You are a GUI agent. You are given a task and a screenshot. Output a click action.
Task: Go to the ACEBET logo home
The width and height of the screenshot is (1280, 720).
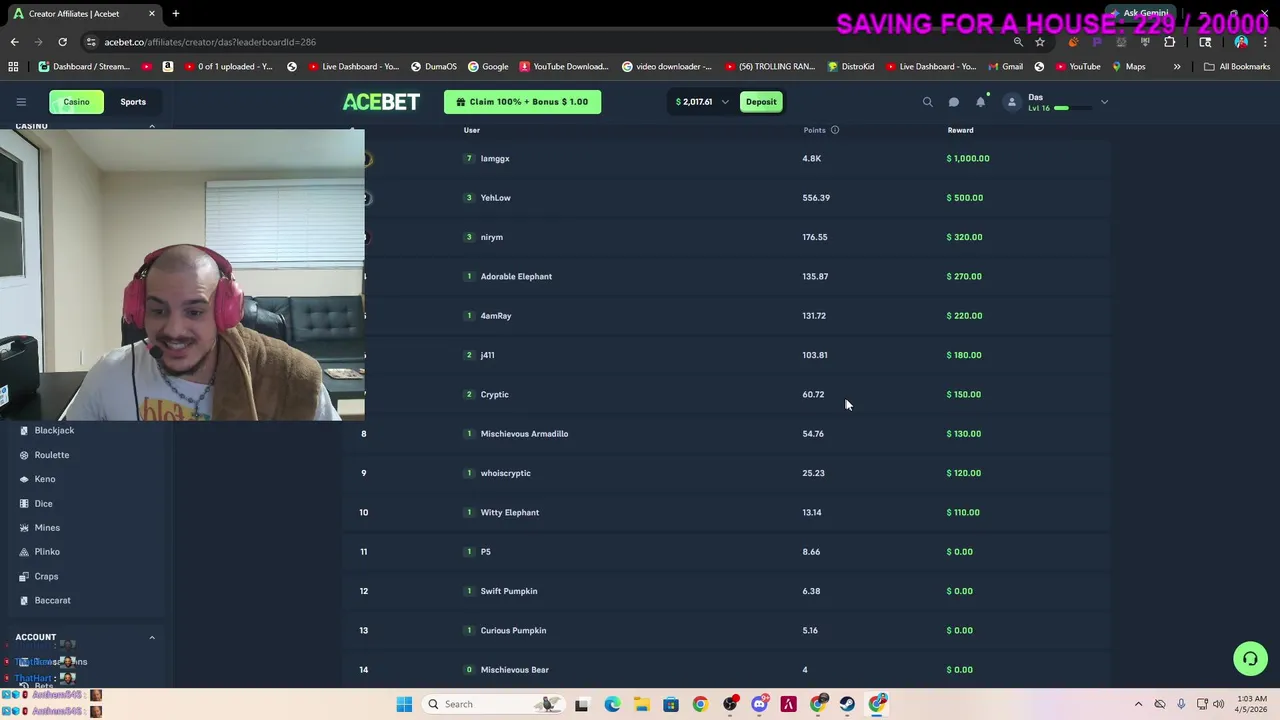click(x=381, y=102)
